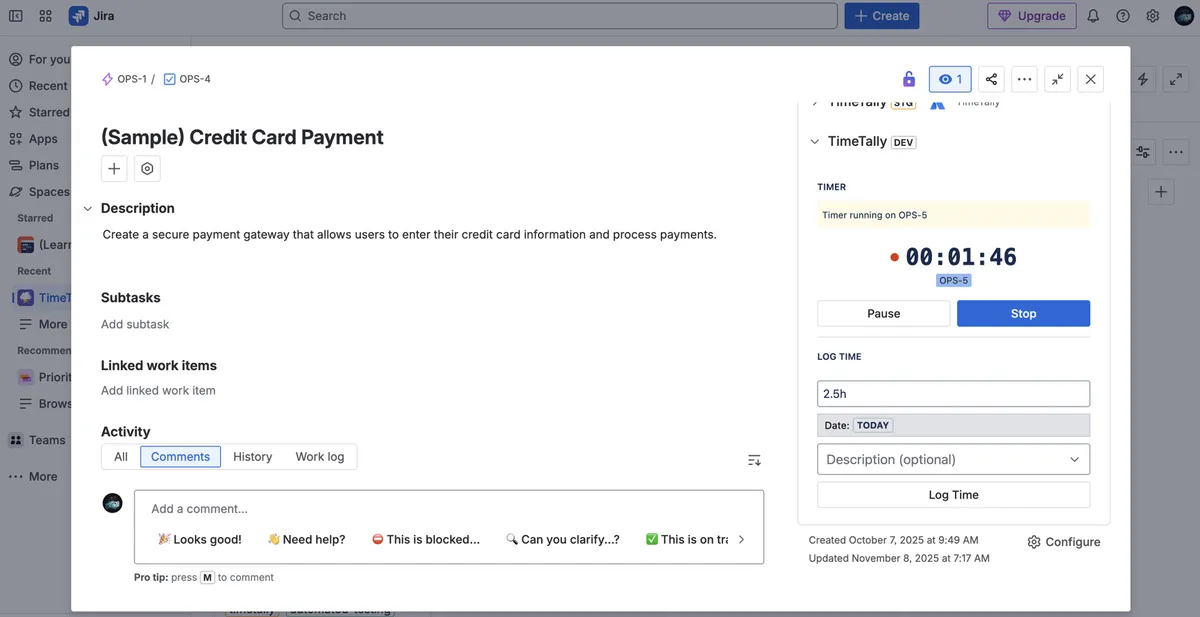
Task: Click the issue title Credit Card Payment
Action: coord(242,137)
